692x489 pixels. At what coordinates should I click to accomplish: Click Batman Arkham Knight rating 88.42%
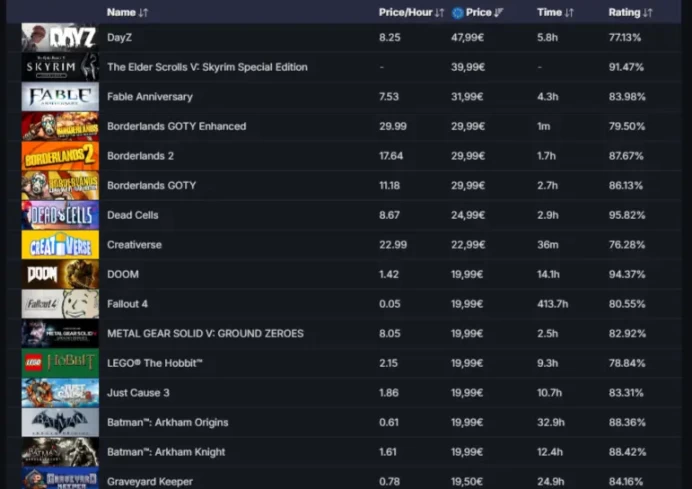click(627, 451)
